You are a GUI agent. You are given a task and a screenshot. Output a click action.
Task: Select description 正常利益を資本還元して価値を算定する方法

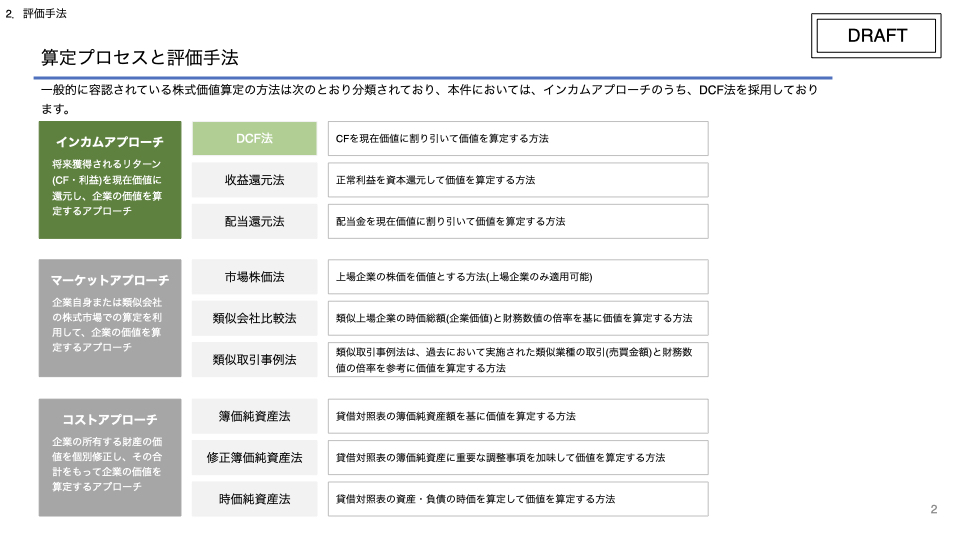click(518, 180)
